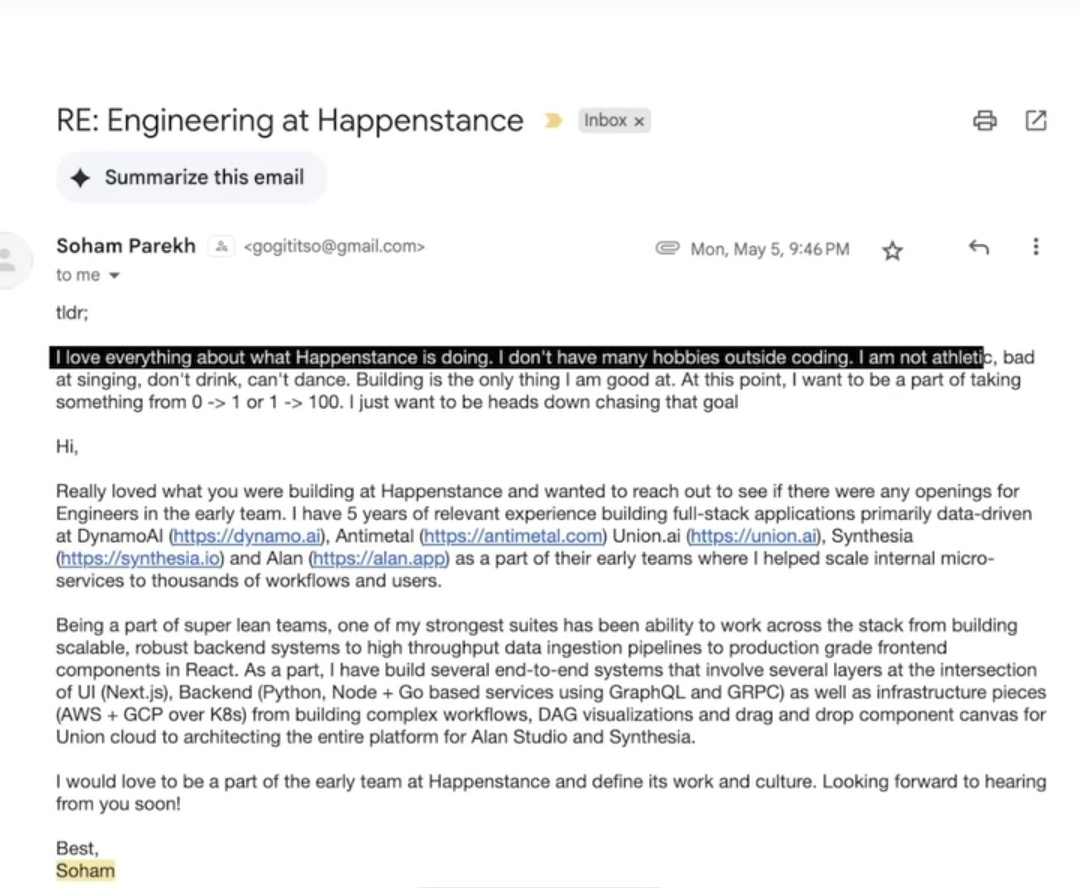Star this email

pos(892,250)
